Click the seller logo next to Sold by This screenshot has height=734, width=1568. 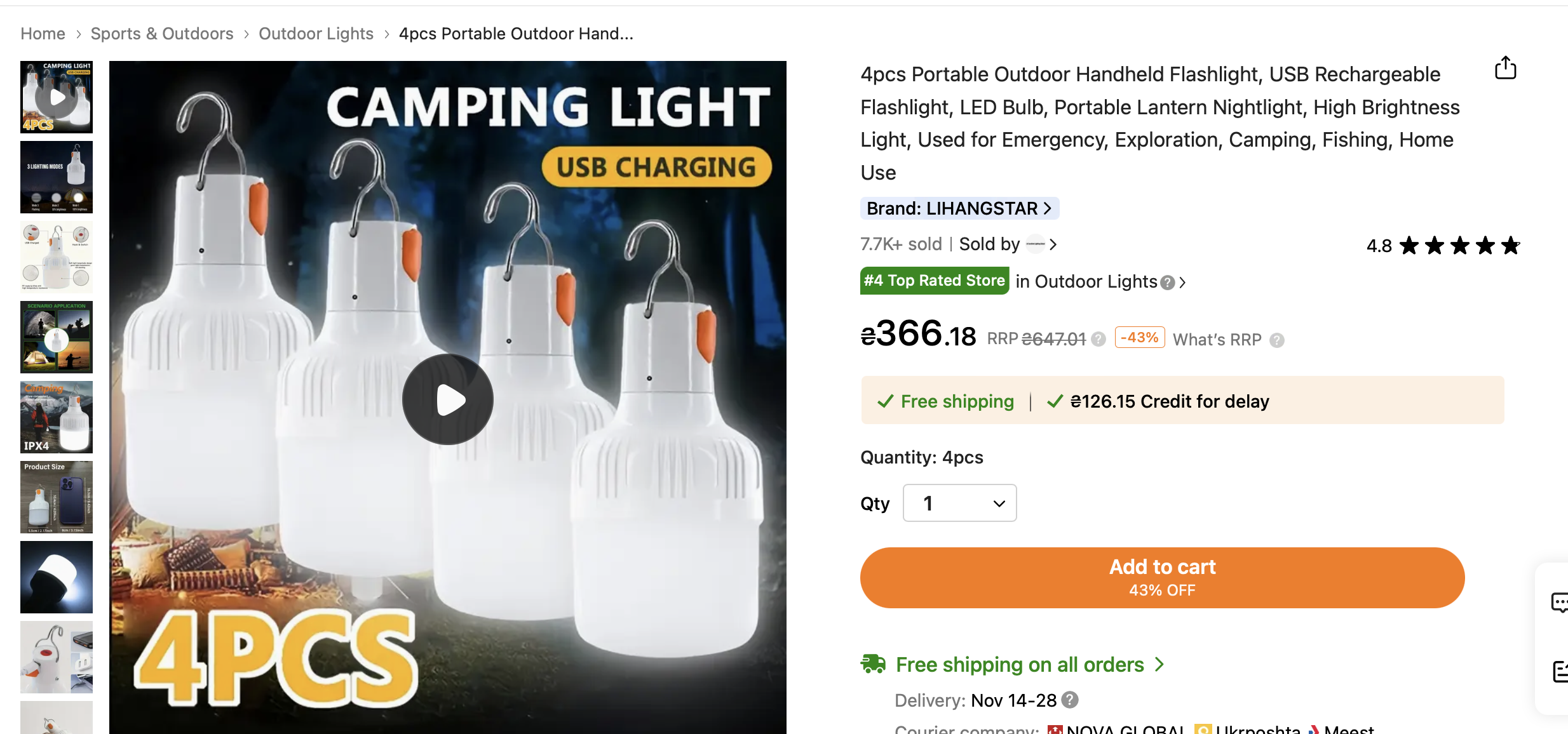[1036, 244]
